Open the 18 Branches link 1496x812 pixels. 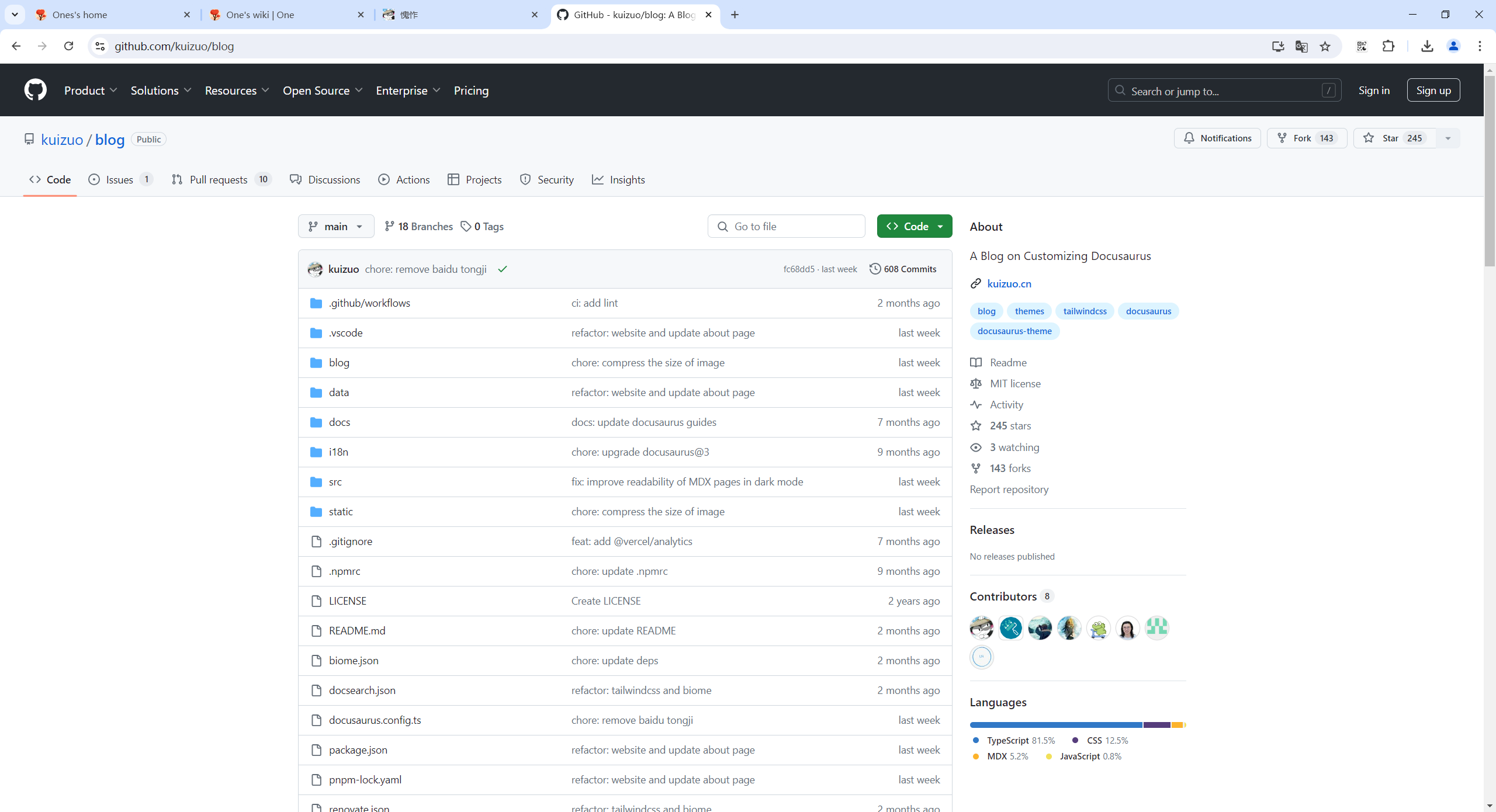(x=418, y=226)
